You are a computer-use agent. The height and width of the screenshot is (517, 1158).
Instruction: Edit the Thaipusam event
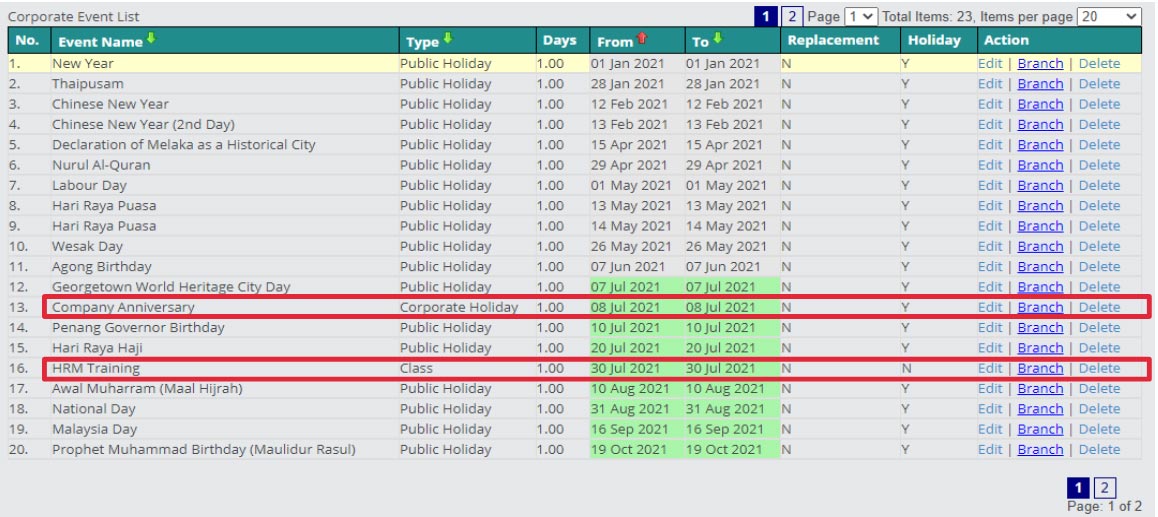990,83
